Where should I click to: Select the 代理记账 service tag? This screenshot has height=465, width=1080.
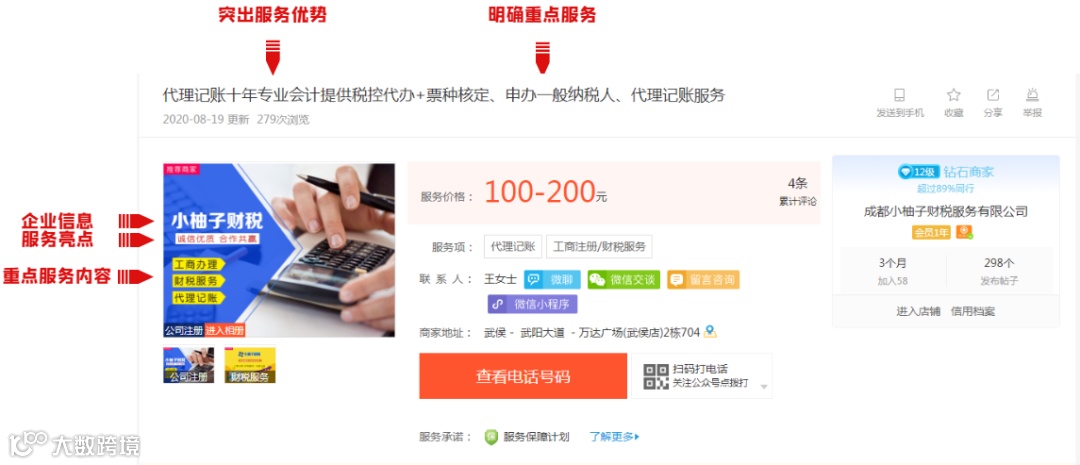(512, 246)
